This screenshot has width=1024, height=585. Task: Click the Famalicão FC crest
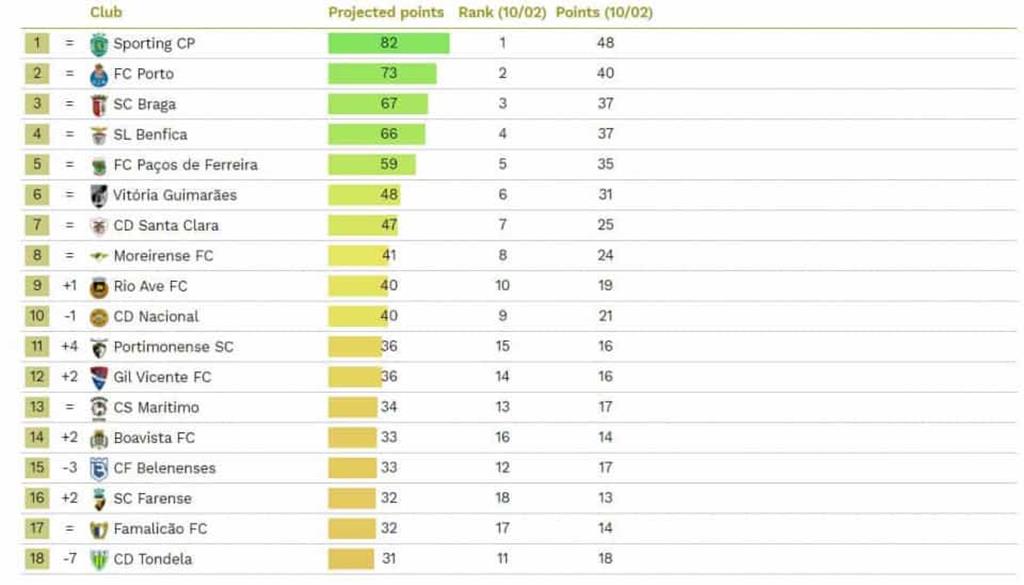98,530
